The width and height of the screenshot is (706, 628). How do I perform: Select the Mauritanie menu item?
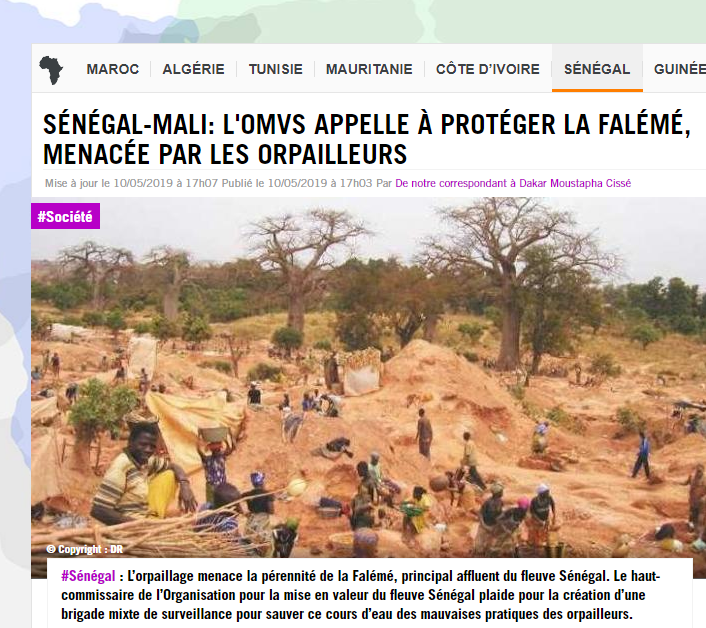point(369,69)
